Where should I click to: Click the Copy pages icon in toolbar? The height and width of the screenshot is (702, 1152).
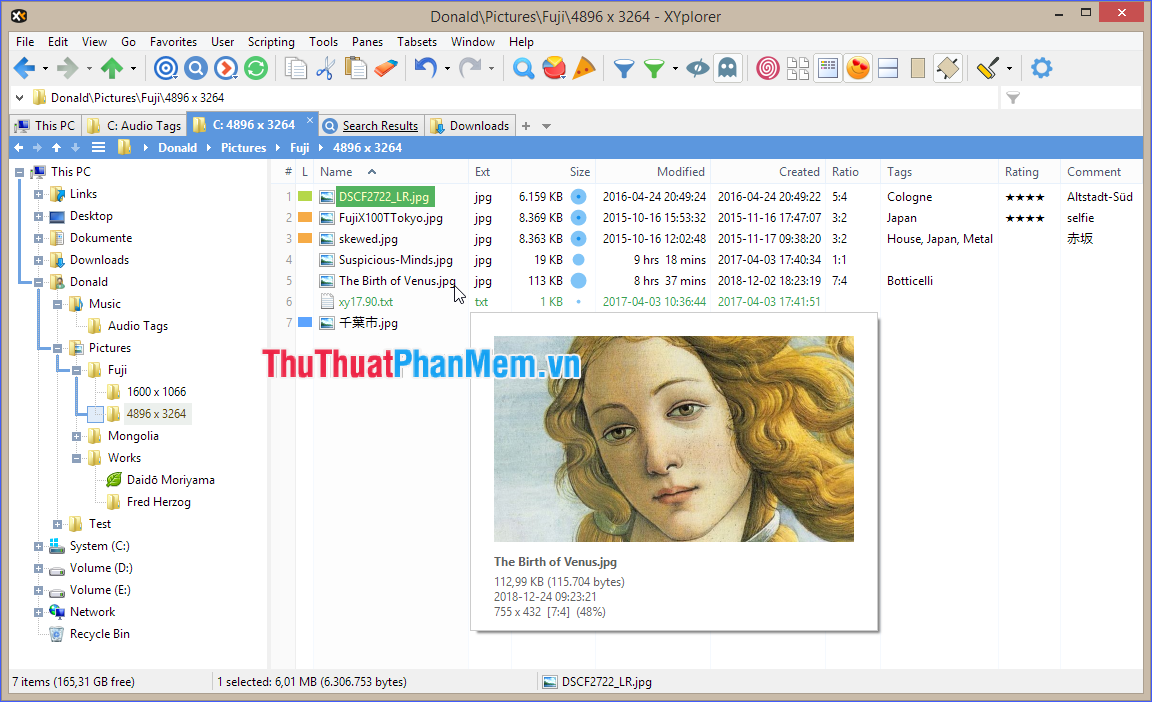point(295,68)
